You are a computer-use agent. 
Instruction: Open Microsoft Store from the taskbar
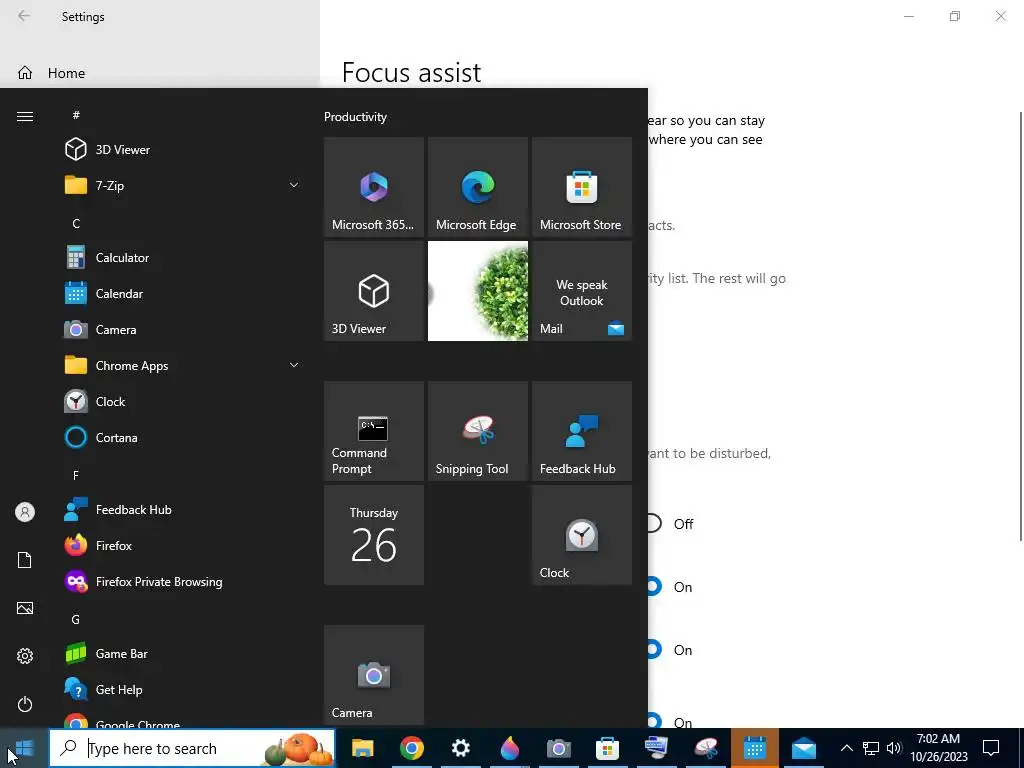[607, 748]
